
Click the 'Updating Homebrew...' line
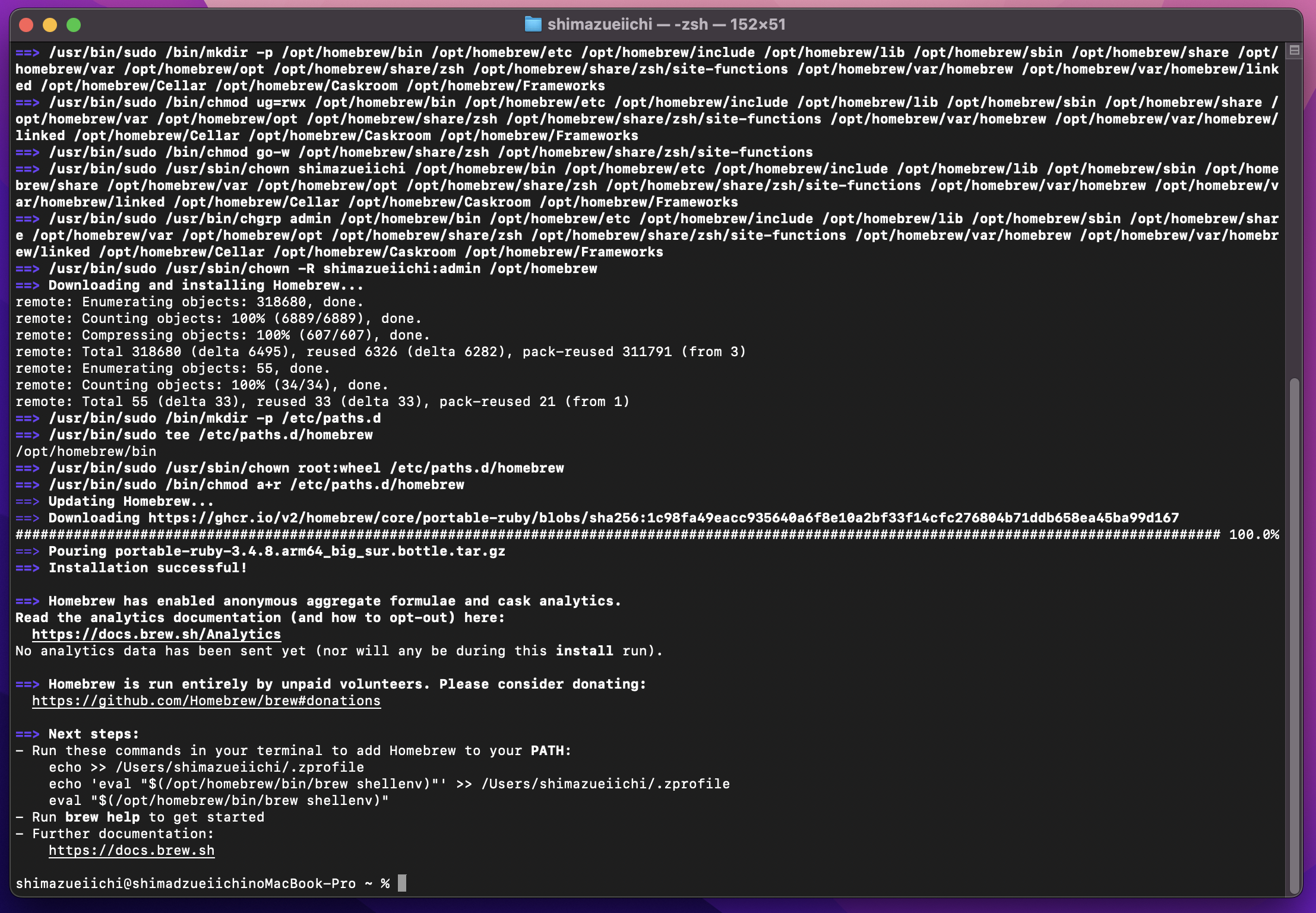point(115,501)
